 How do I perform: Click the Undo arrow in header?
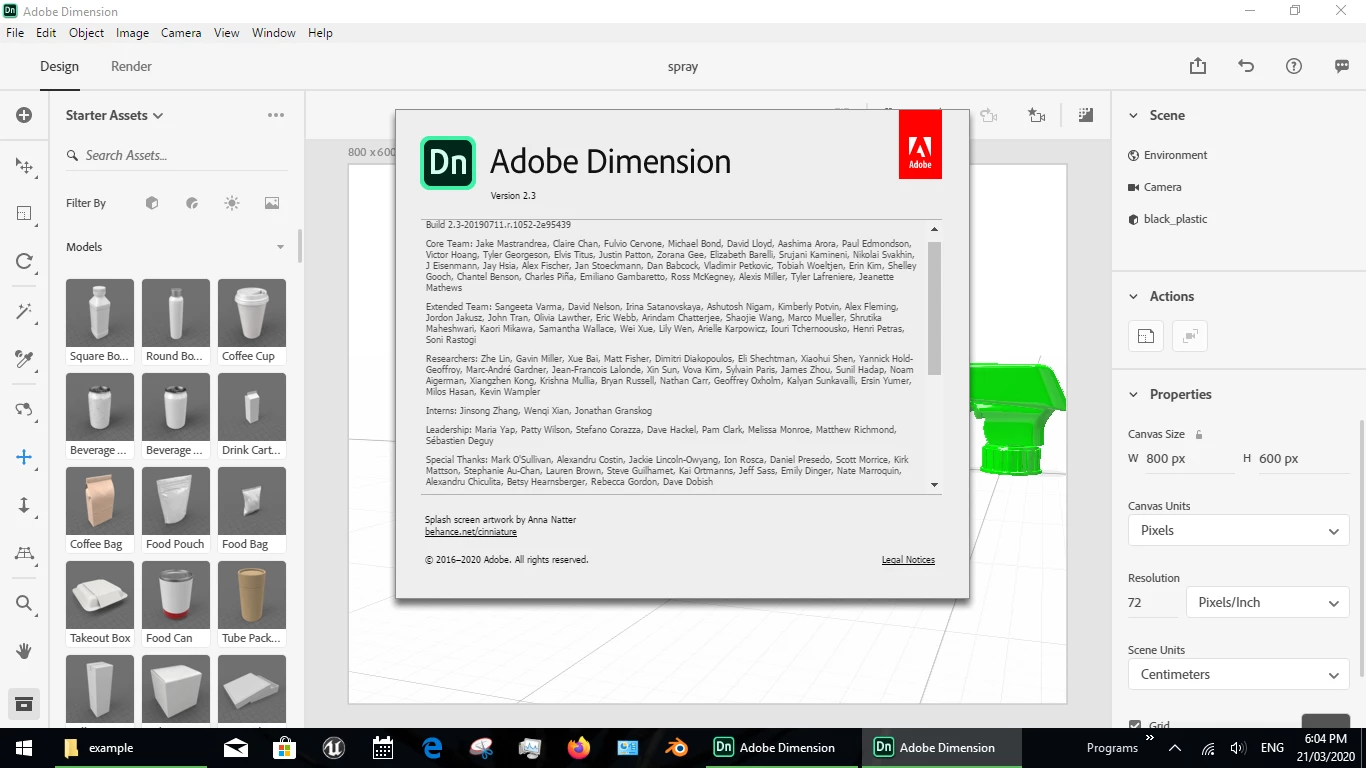(x=1246, y=66)
